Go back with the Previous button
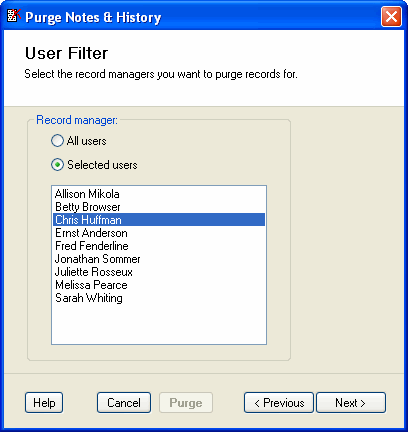 tap(279, 403)
